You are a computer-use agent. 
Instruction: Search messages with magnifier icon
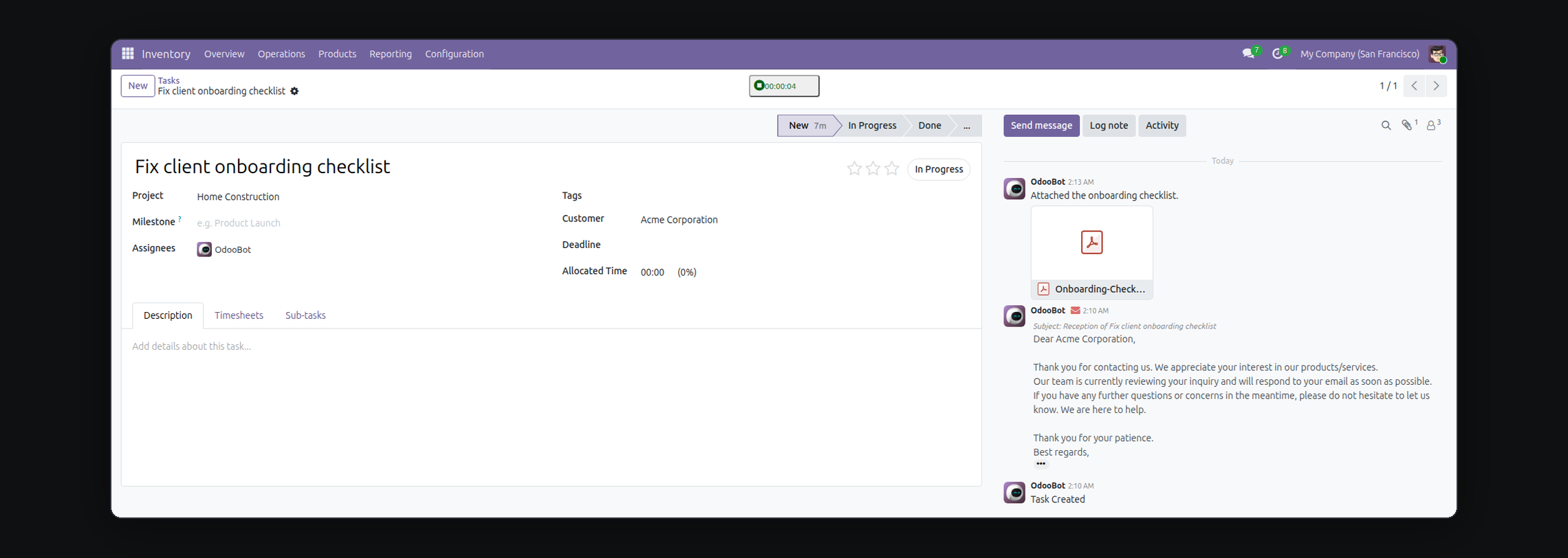1386,126
